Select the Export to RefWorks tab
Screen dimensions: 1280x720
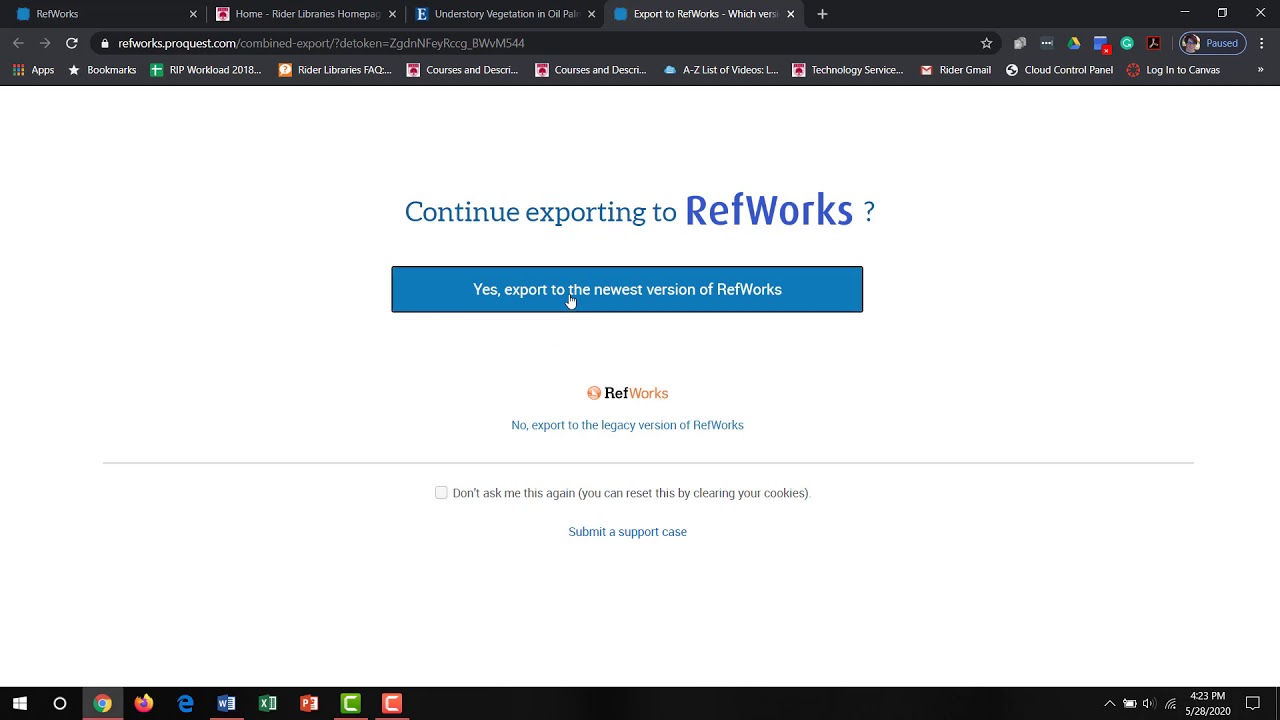(705, 14)
